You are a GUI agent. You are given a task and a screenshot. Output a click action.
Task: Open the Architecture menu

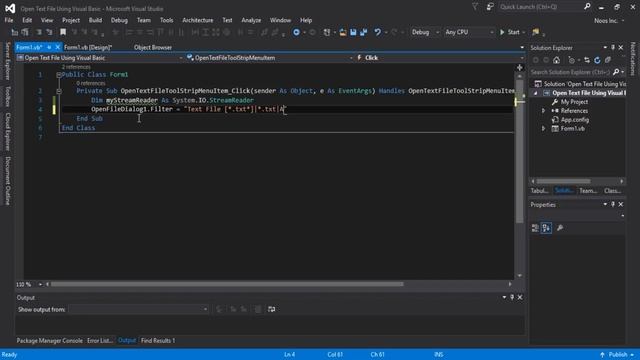point(198,20)
